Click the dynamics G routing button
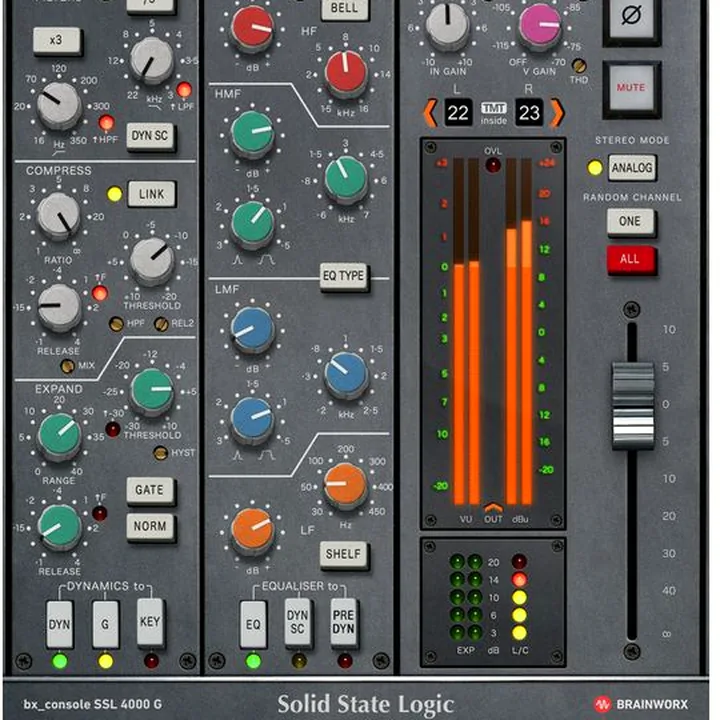Screen dimensions: 720x720 pyautogui.click(x=105, y=624)
